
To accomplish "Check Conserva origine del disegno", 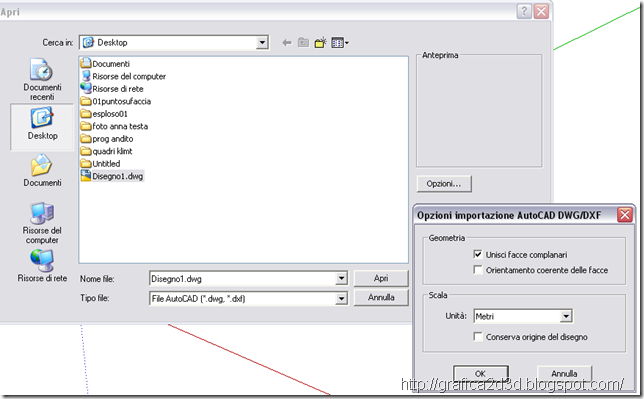I will pyautogui.click(x=478, y=337).
